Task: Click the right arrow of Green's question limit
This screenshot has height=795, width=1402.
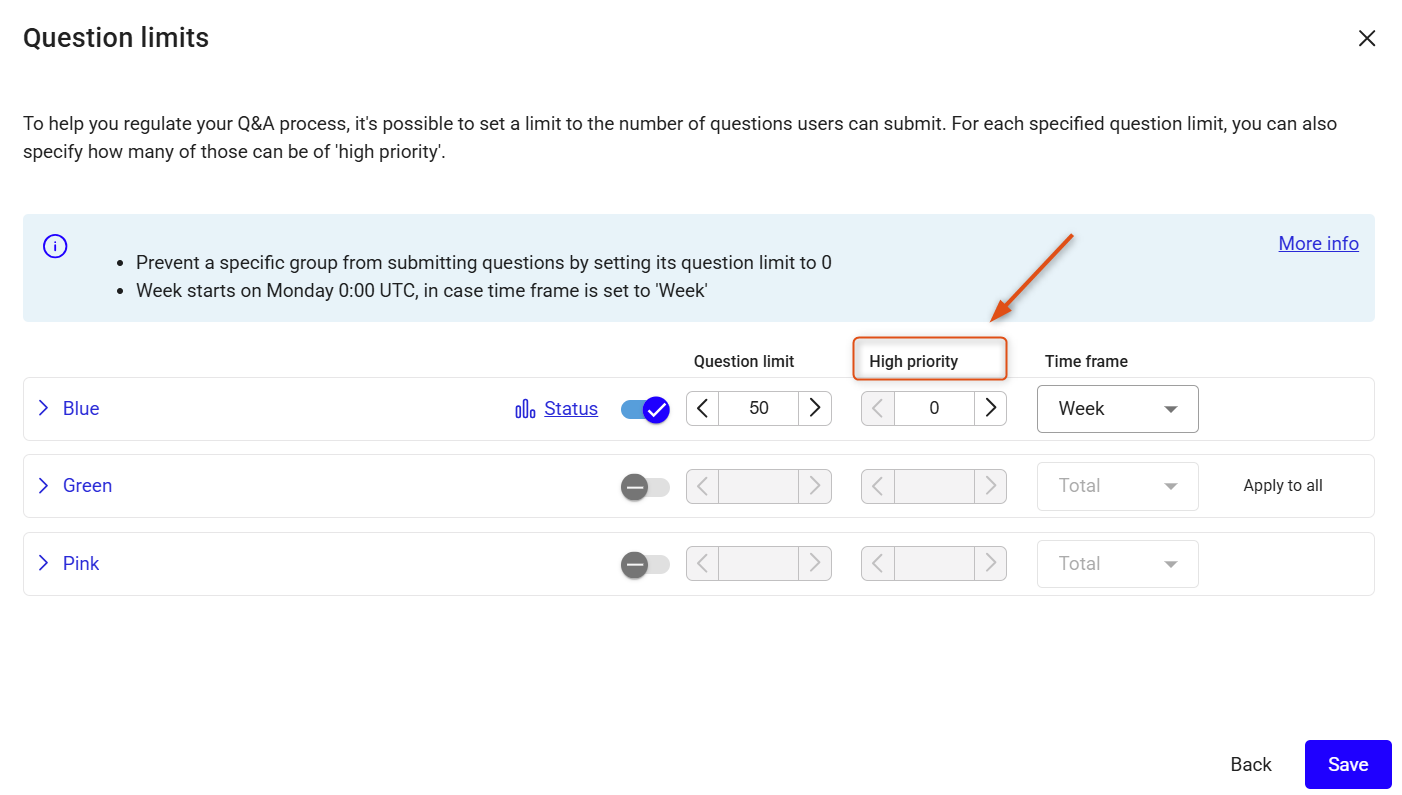Action: click(x=815, y=486)
